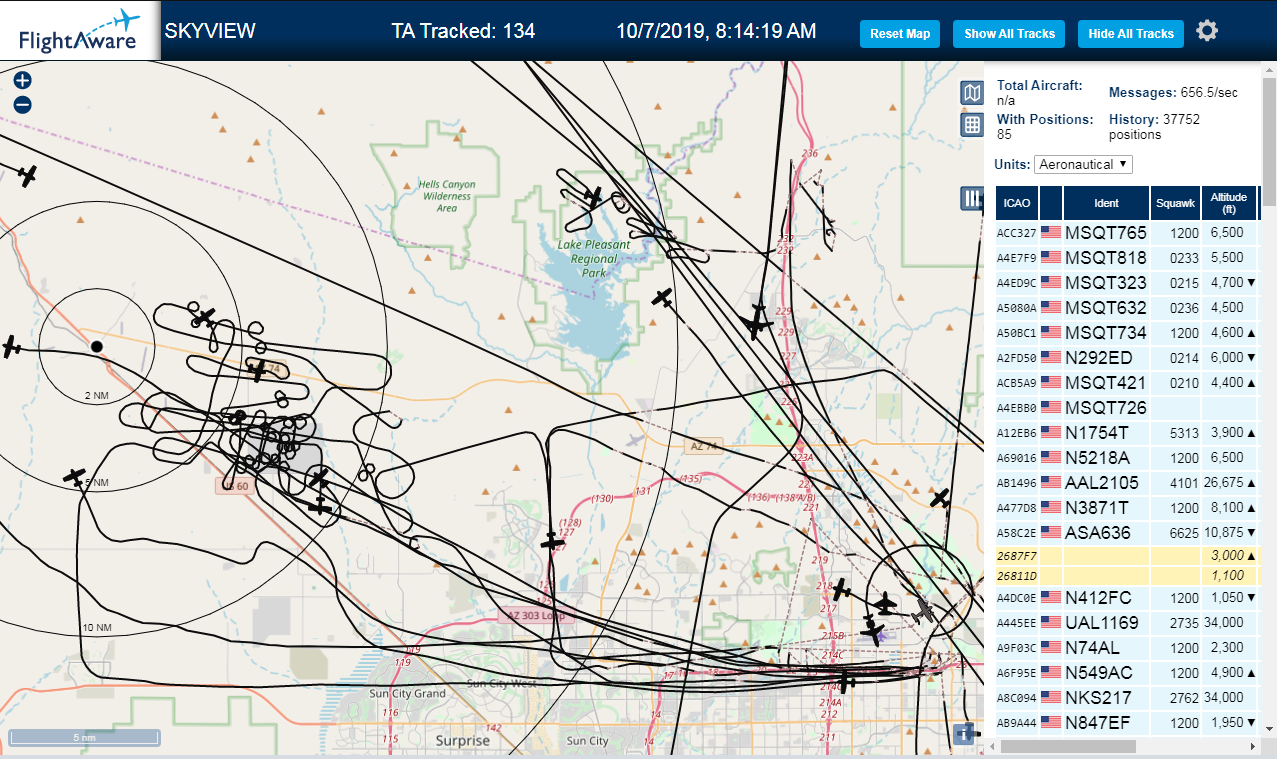Select the MSQT765 aircraft row

(x=1126, y=233)
